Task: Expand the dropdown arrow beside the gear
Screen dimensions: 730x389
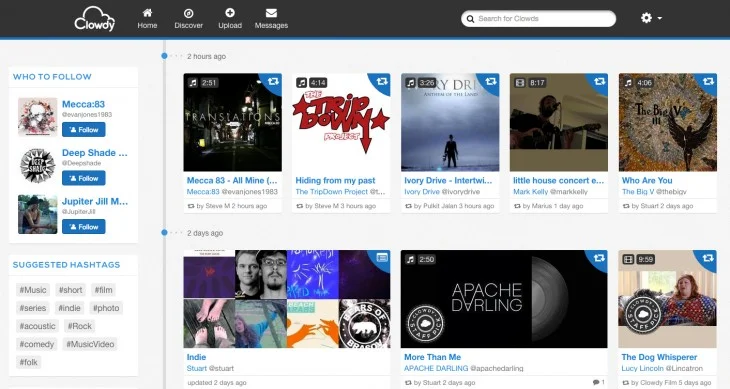Action: (660, 19)
